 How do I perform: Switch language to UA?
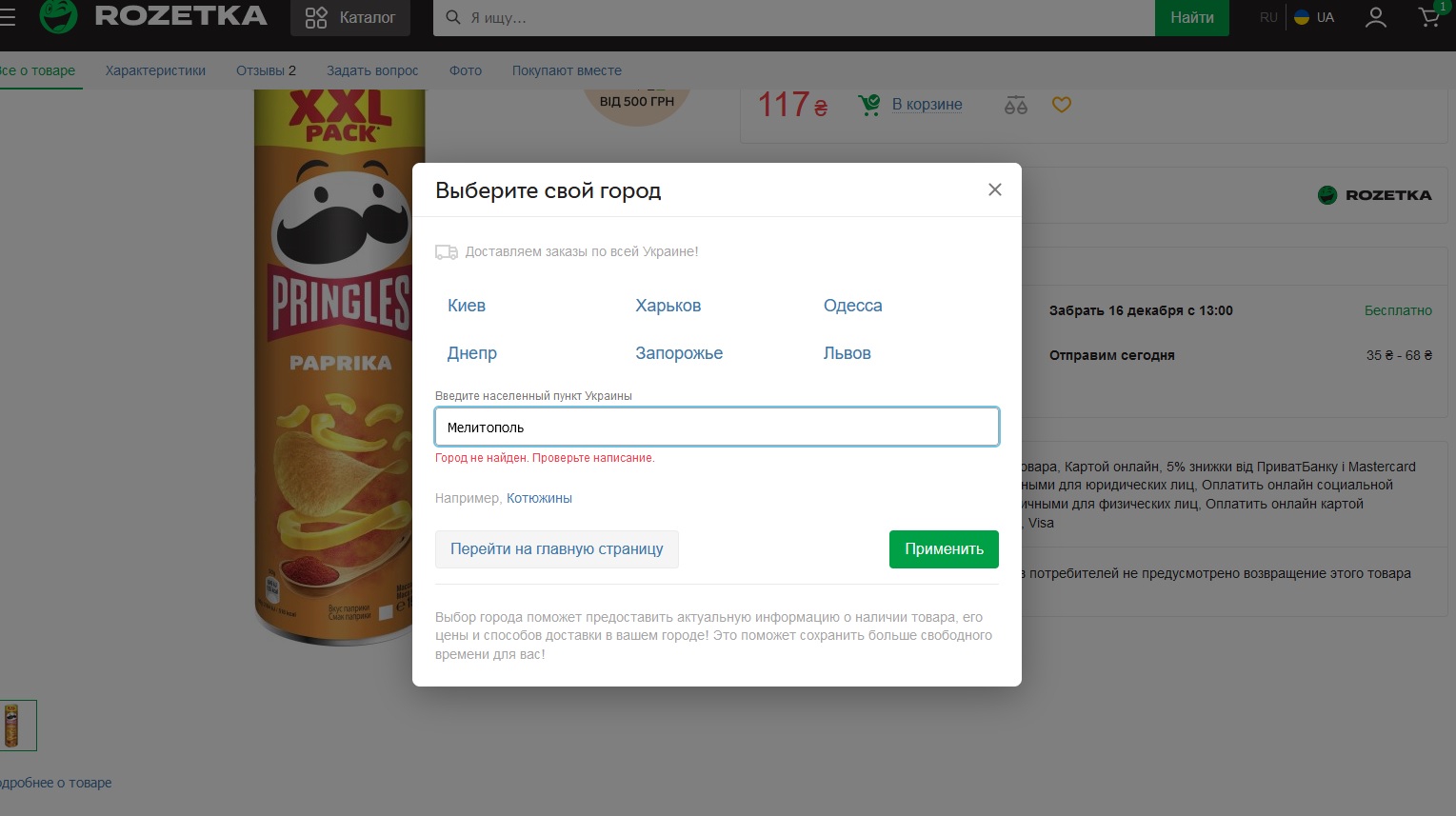1314,17
